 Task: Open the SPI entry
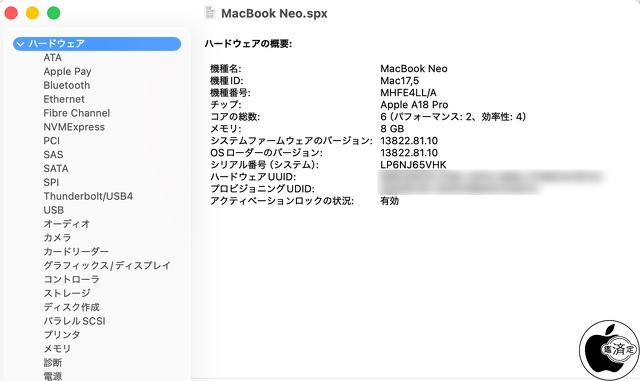coord(51,183)
